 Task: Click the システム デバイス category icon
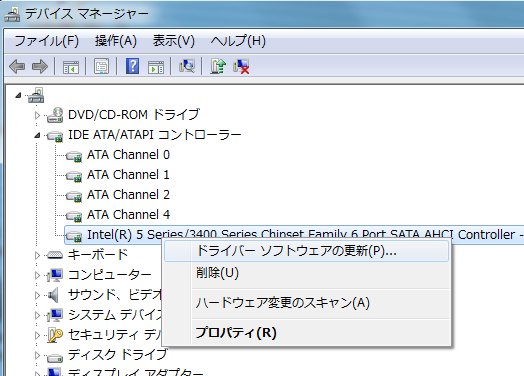click(x=55, y=315)
